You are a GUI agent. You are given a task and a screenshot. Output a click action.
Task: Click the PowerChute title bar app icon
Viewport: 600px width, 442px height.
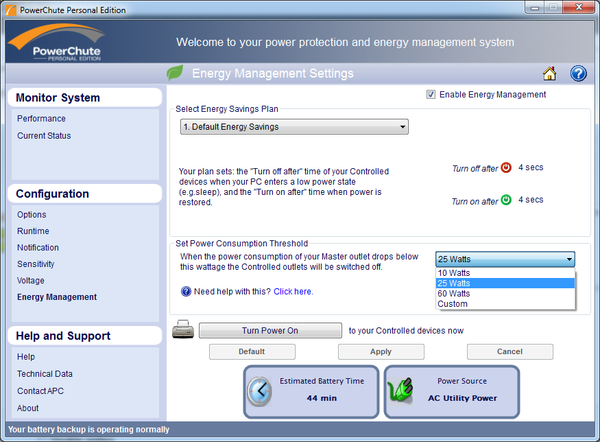[11, 10]
